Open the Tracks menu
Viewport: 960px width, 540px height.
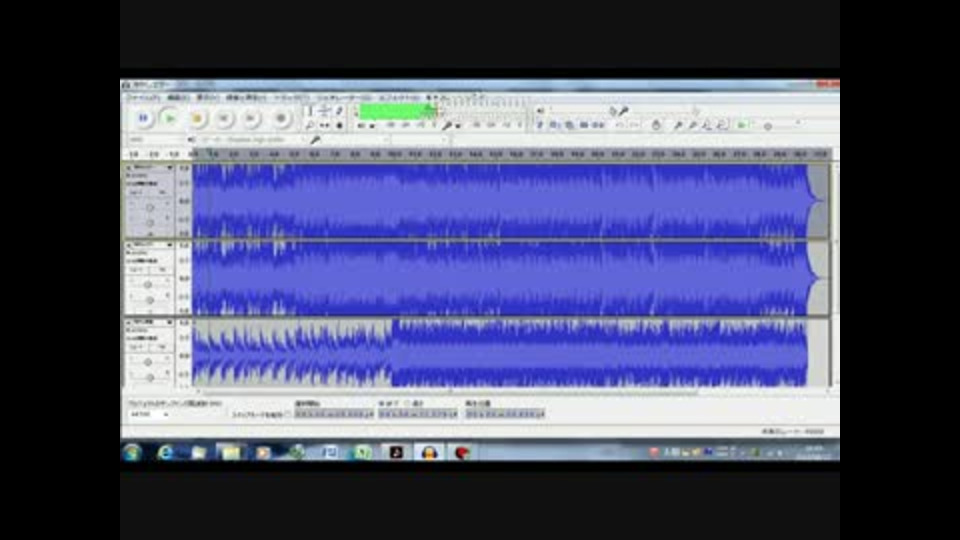[x=291, y=98]
